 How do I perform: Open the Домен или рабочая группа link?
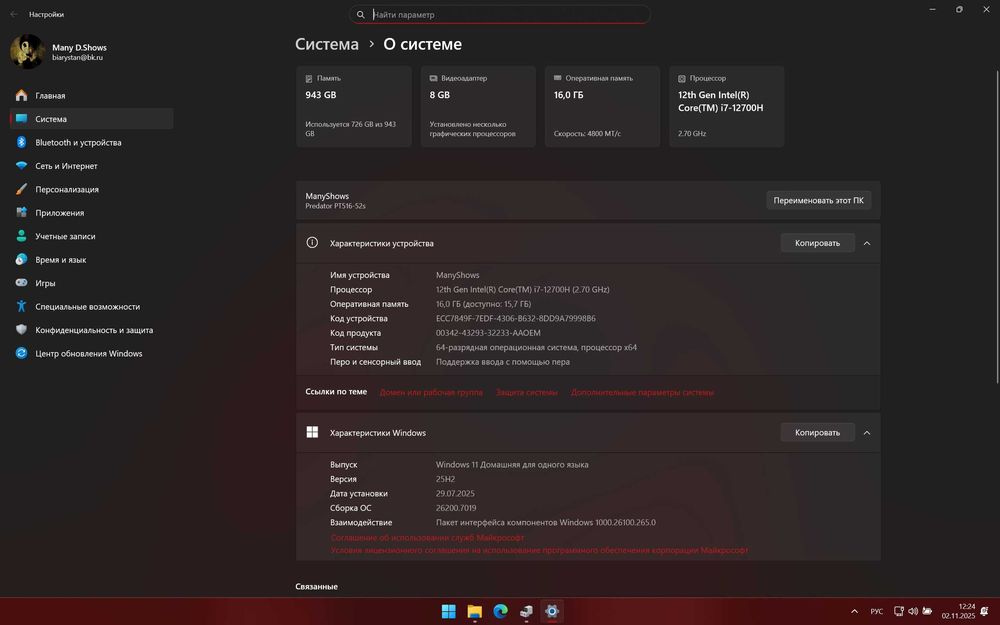(431, 392)
